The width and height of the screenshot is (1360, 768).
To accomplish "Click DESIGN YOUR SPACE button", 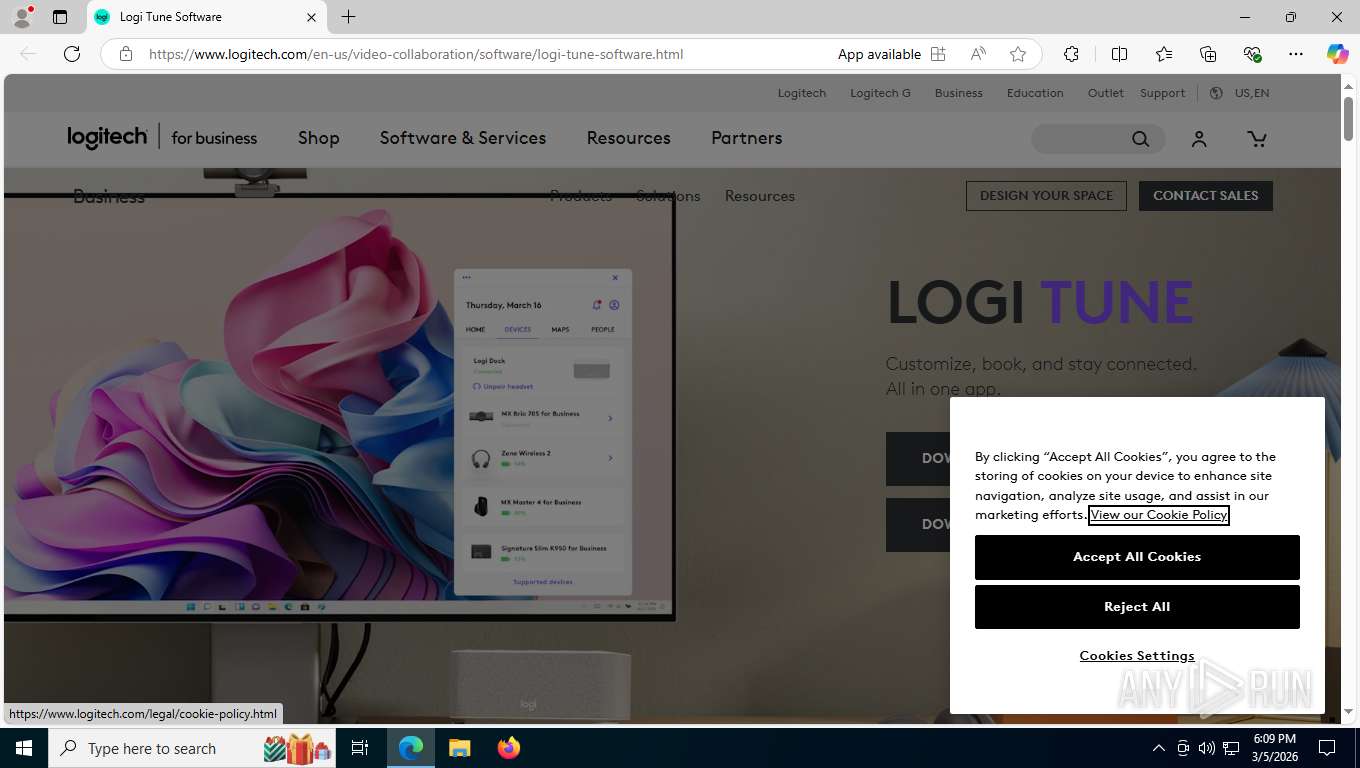I will [1046, 196].
